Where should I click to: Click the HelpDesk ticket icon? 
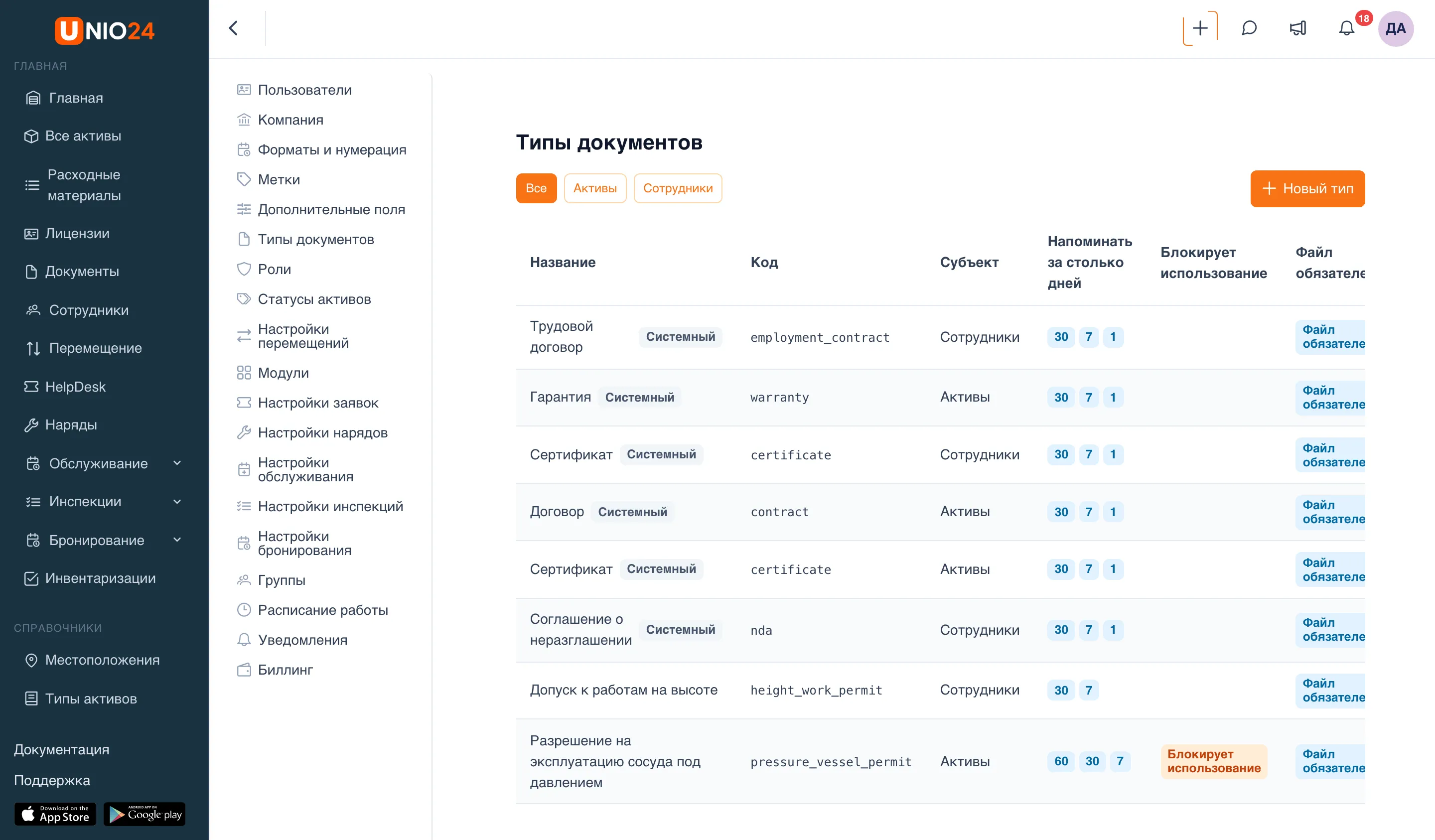point(31,387)
